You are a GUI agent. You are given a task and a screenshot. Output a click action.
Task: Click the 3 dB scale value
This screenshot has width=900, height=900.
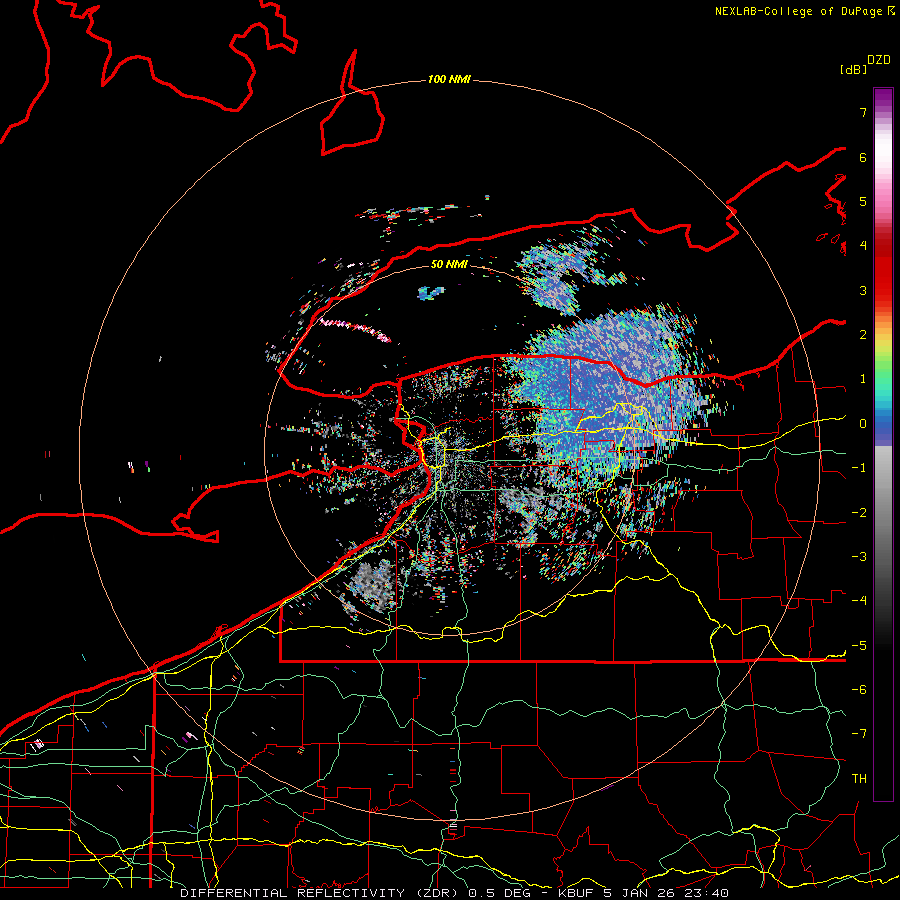coord(863,290)
